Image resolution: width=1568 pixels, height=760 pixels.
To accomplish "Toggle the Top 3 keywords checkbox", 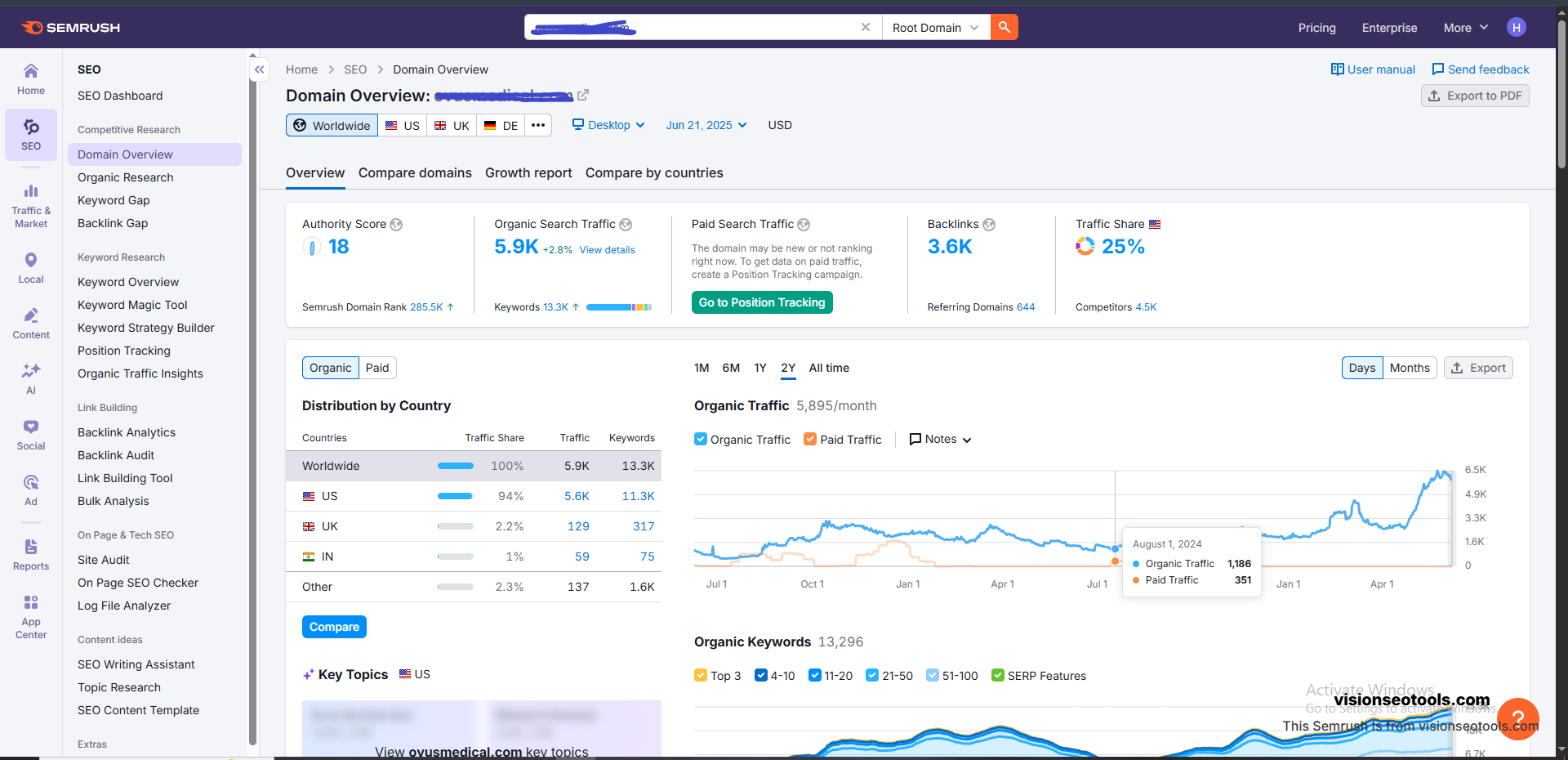I will [x=701, y=675].
